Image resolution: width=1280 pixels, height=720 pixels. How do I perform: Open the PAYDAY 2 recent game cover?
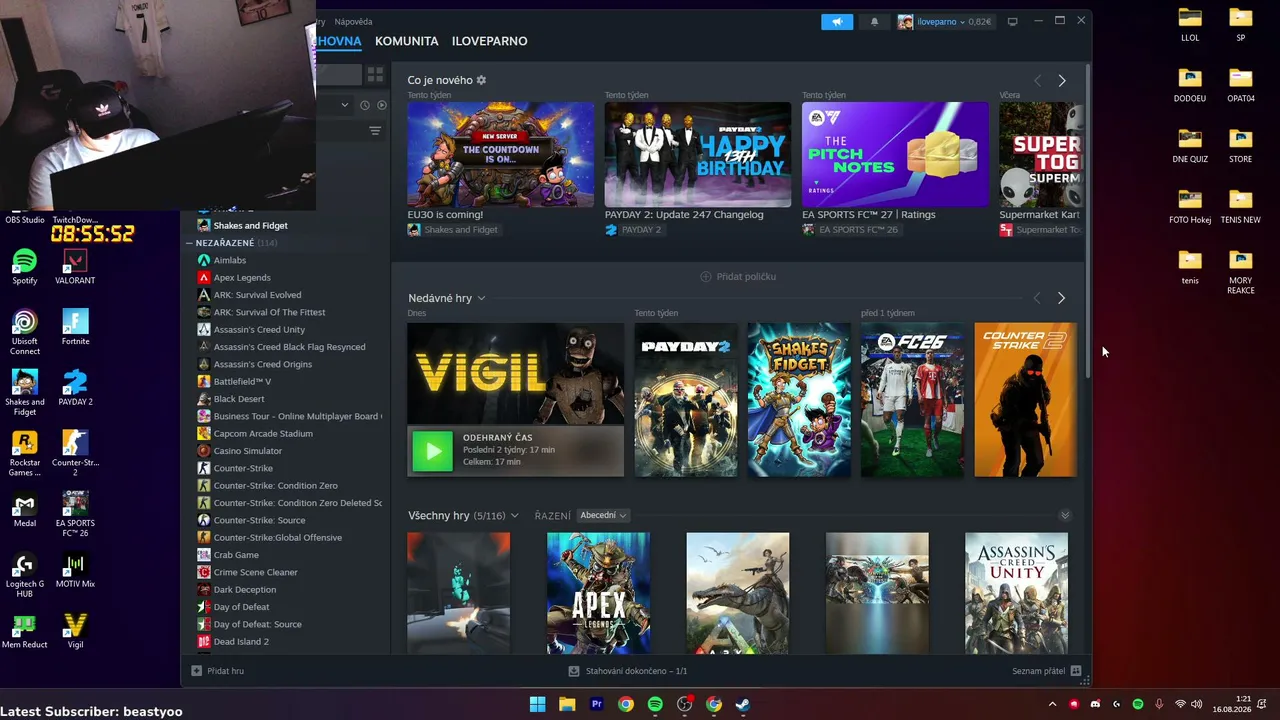686,400
